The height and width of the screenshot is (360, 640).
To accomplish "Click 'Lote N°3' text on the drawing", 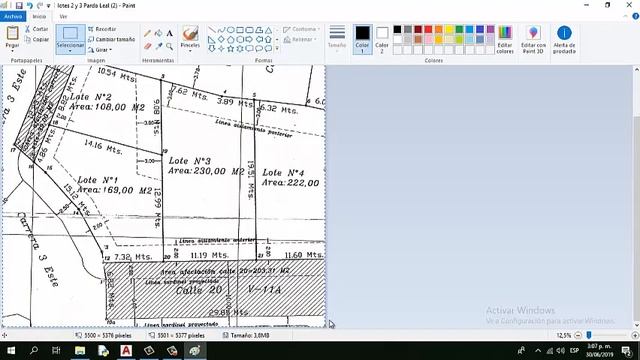I will [x=189, y=161].
